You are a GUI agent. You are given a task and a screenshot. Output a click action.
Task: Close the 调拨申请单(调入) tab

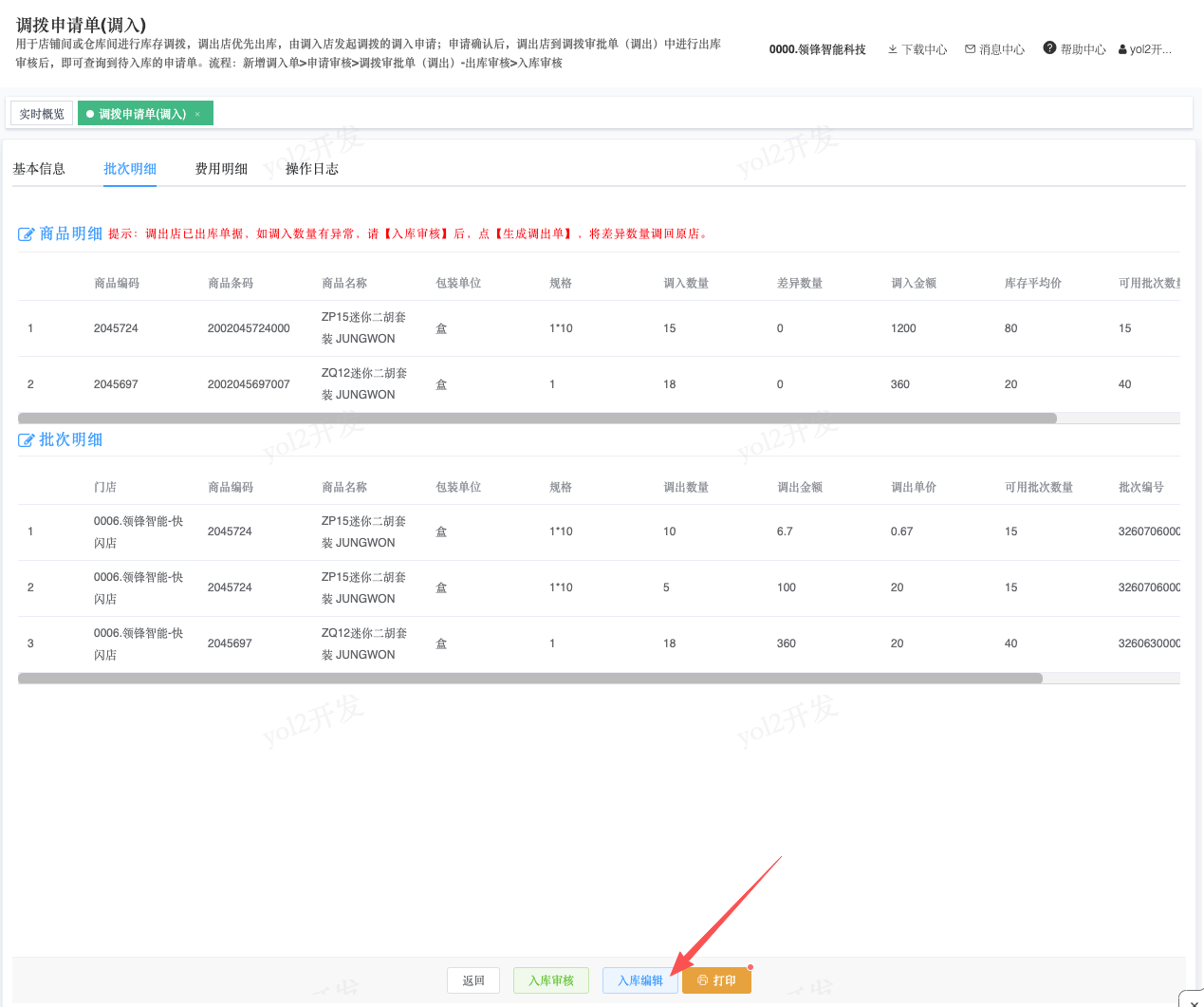point(197,114)
